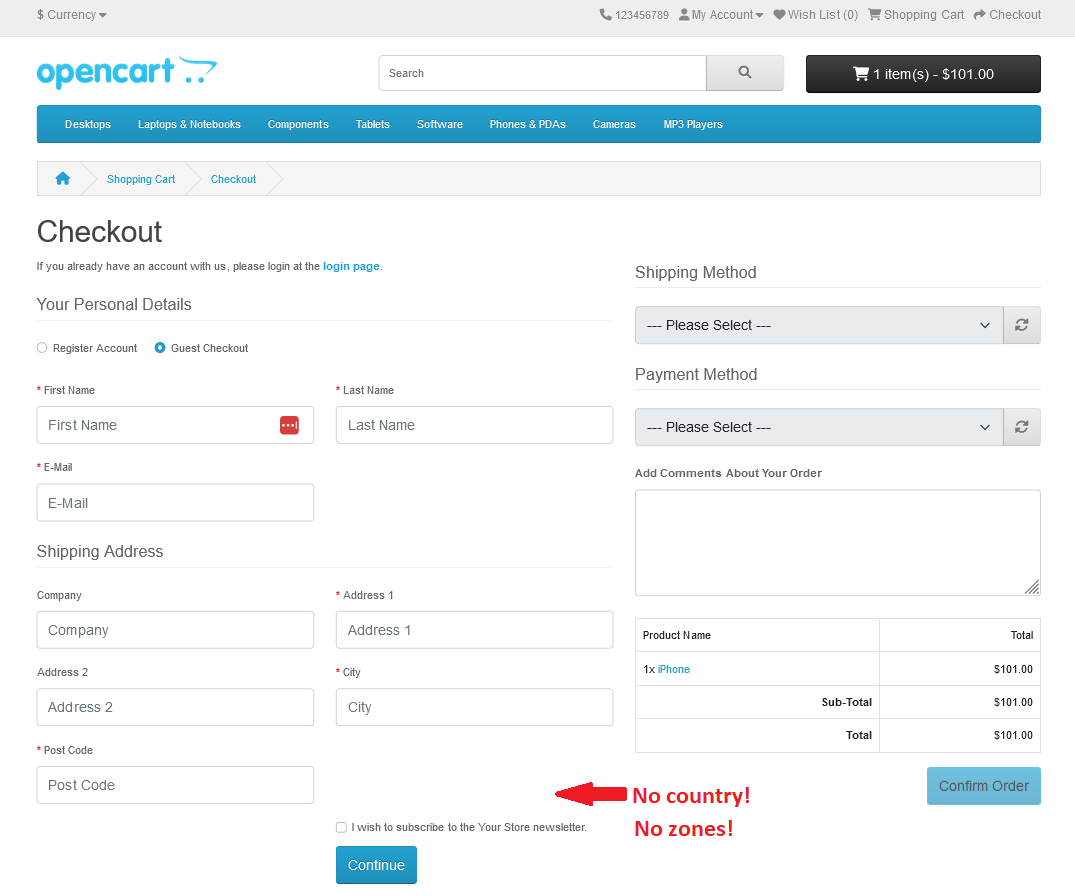Select Phones & PDAs in the navigation
Image resolution: width=1075 pixels, height=896 pixels.
[527, 124]
